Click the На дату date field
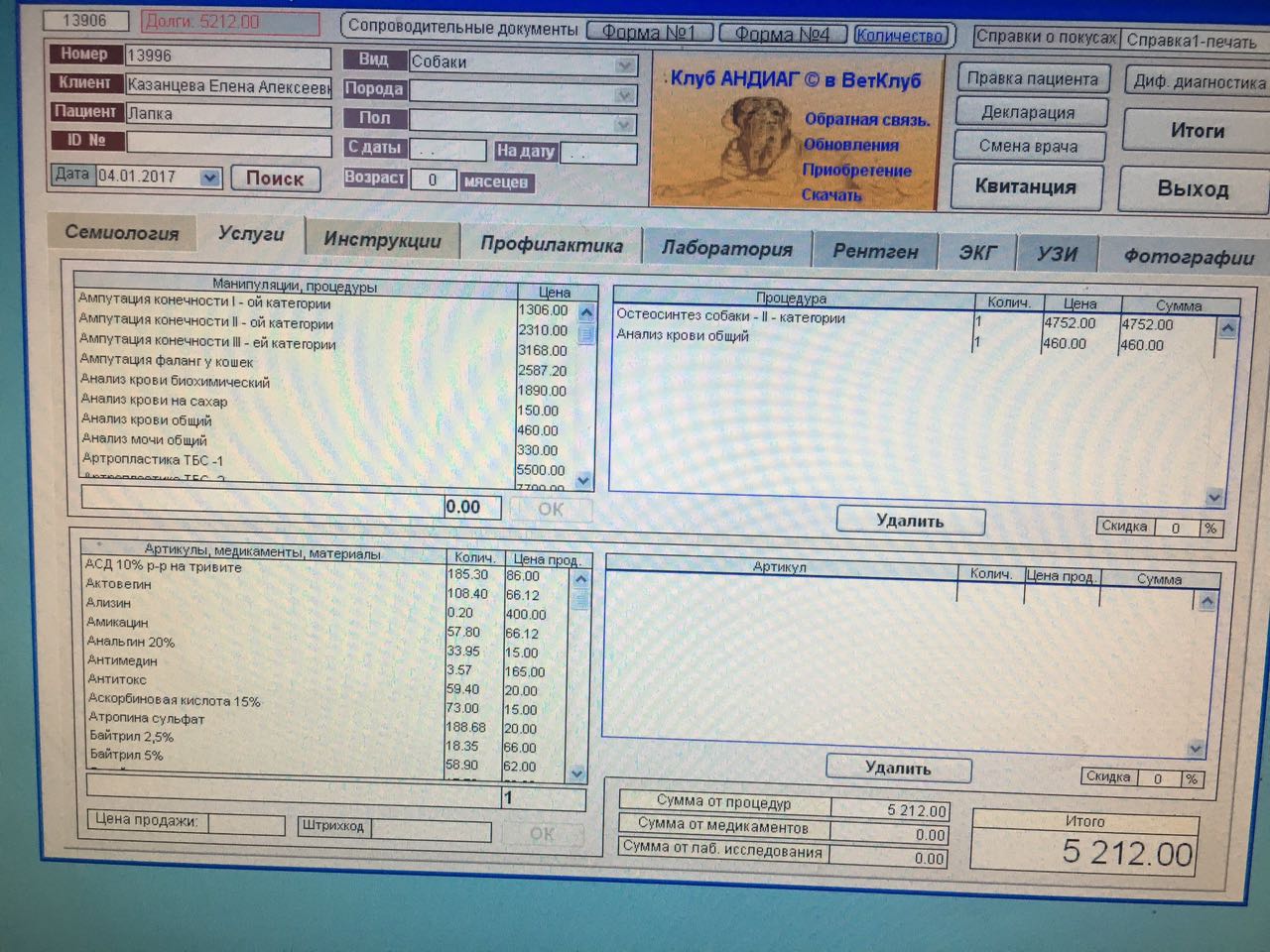This screenshot has width=1270, height=952. pos(598,154)
